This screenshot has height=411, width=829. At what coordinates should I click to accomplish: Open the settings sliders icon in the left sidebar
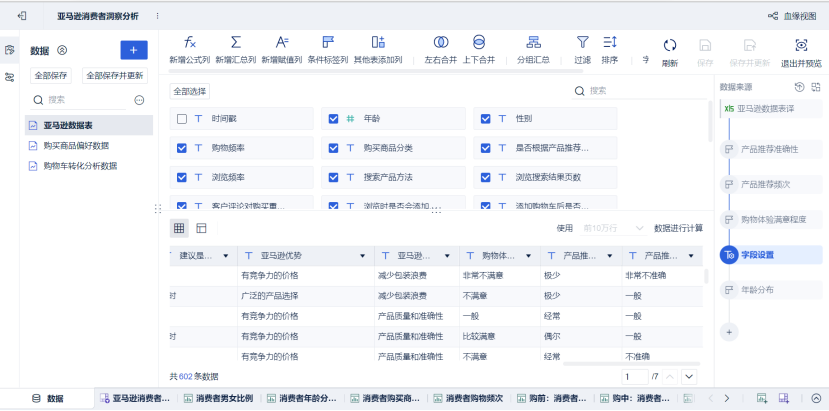(x=10, y=77)
